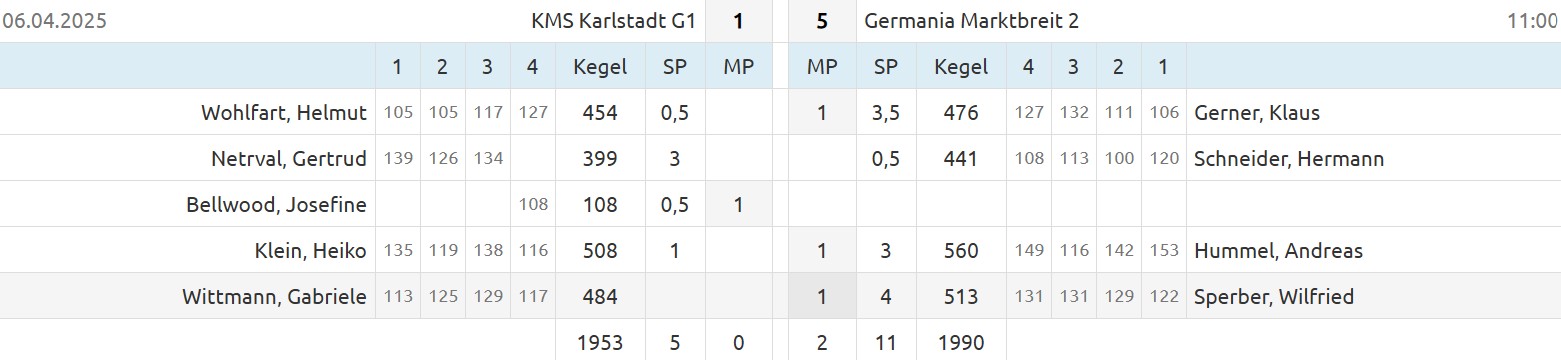Viewport: 1561px width, 360px height.
Task: Click home total Kegel 1953
Action: click(600, 343)
